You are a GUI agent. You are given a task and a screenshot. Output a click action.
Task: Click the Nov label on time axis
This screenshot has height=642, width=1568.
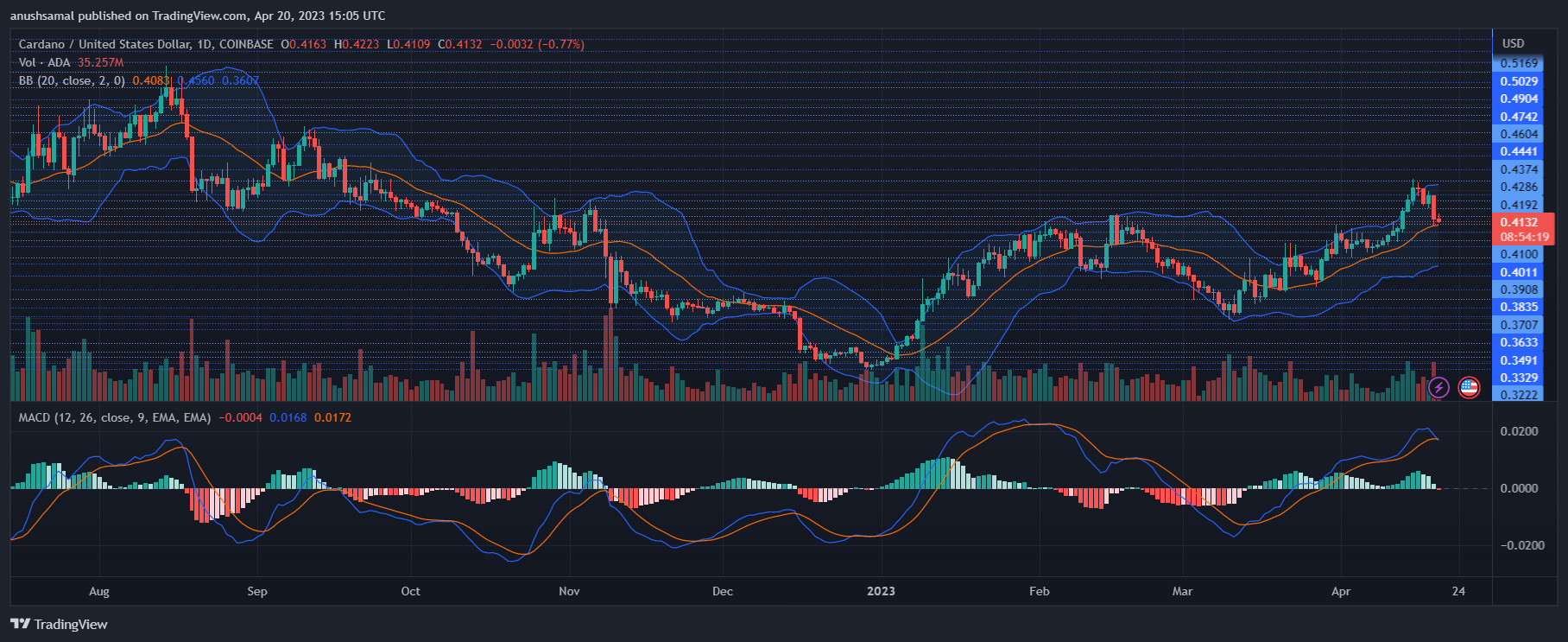tap(569, 591)
